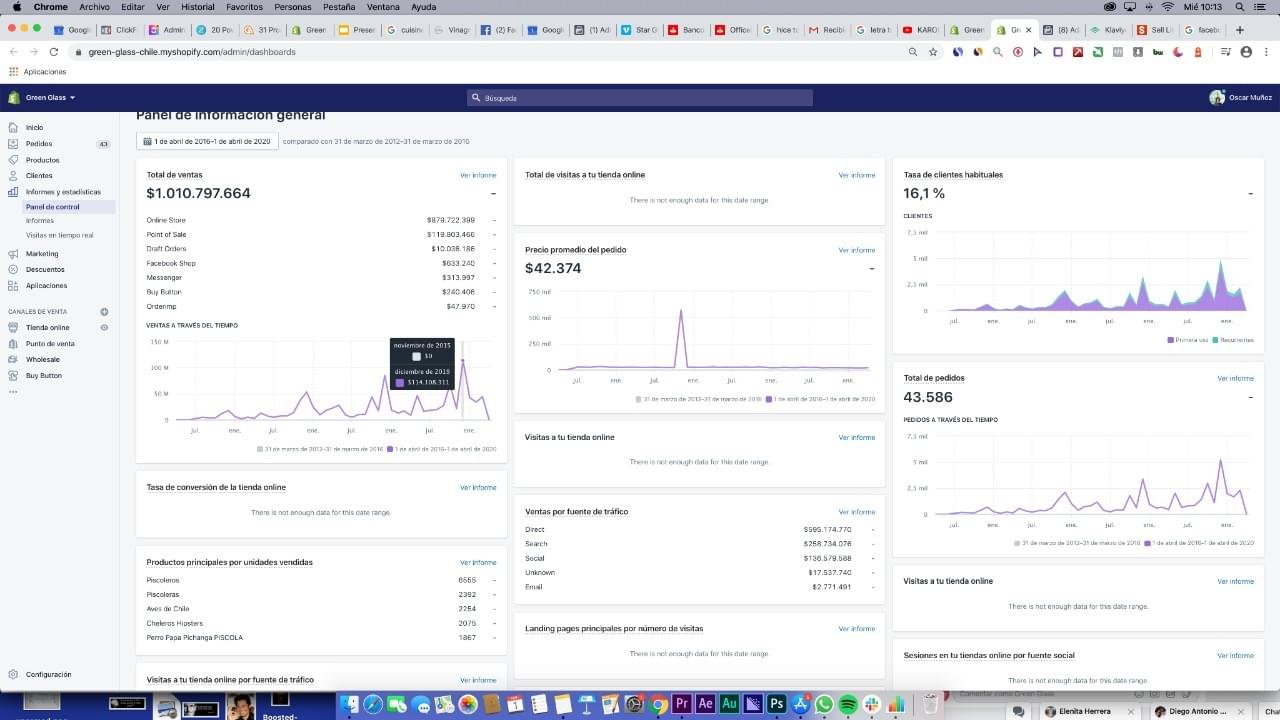View online store using the eye icon
This screenshot has height=720, width=1280.
[x=104, y=328]
